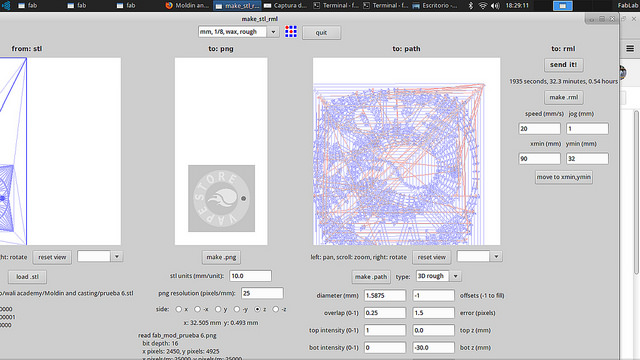
Task: Select the -z side radio button
Action: [276, 309]
